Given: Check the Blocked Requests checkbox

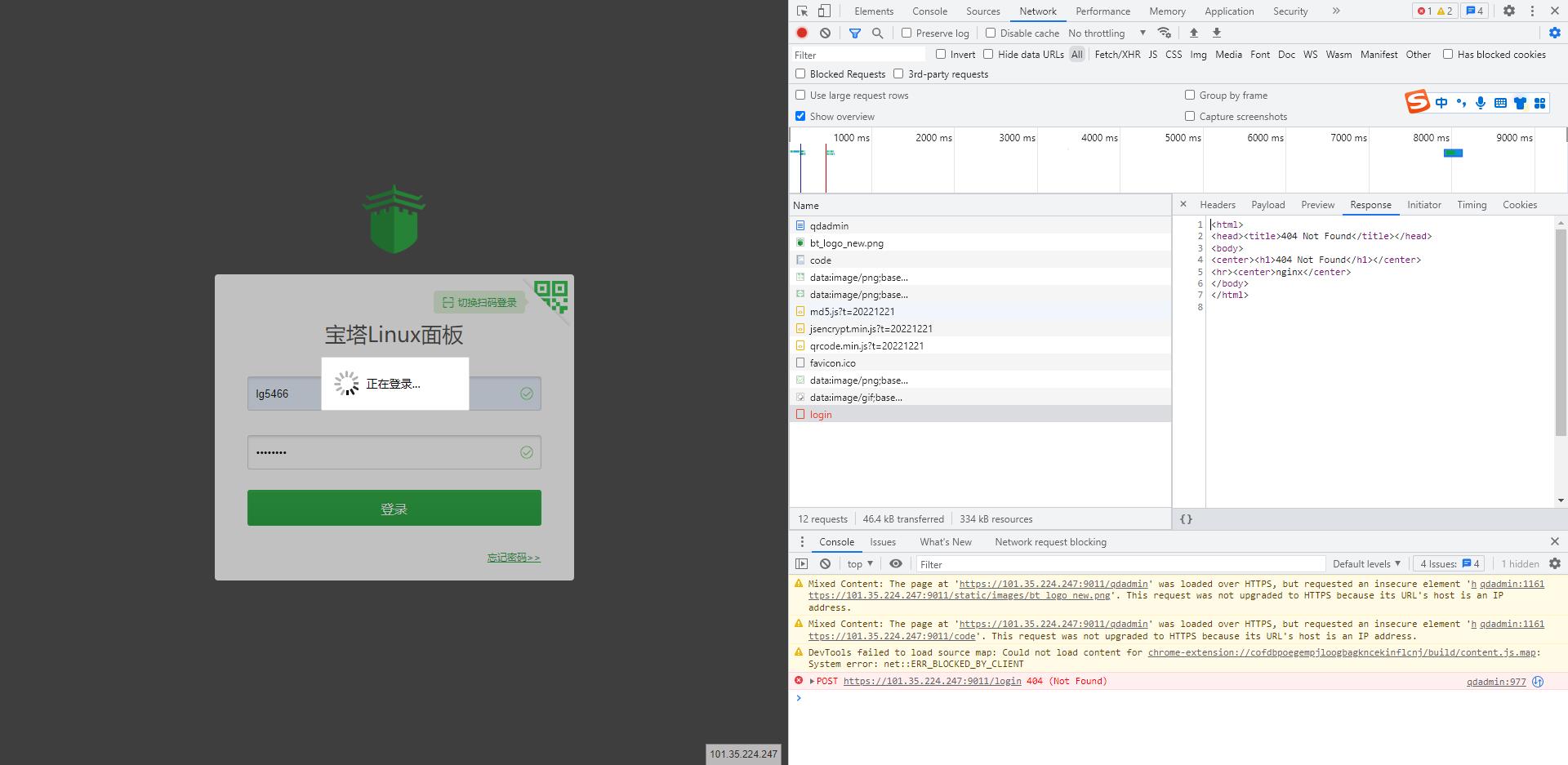Looking at the screenshot, I should pyautogui.click(x=800, y=73).
